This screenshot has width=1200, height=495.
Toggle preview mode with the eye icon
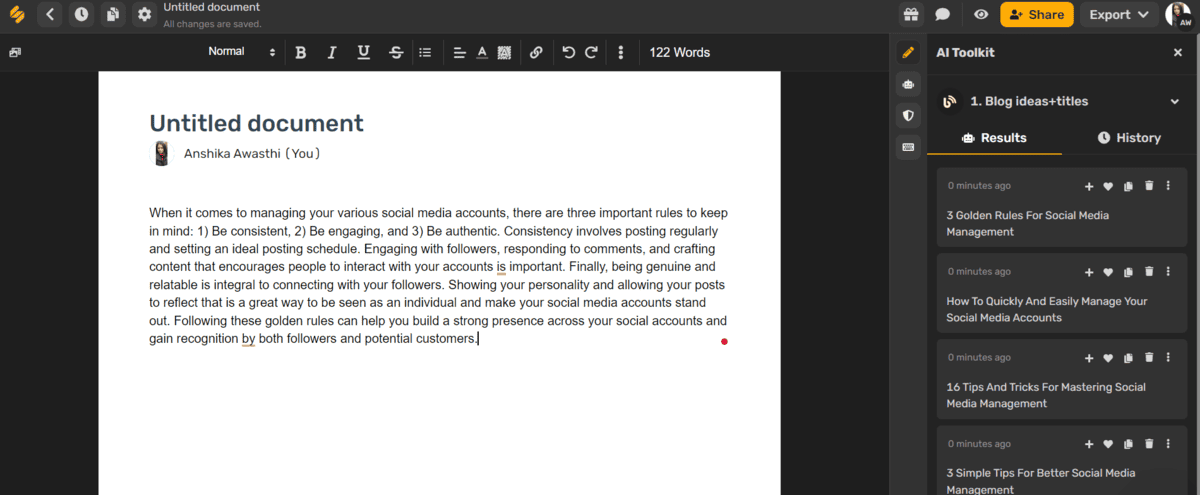tap(981, 15)
